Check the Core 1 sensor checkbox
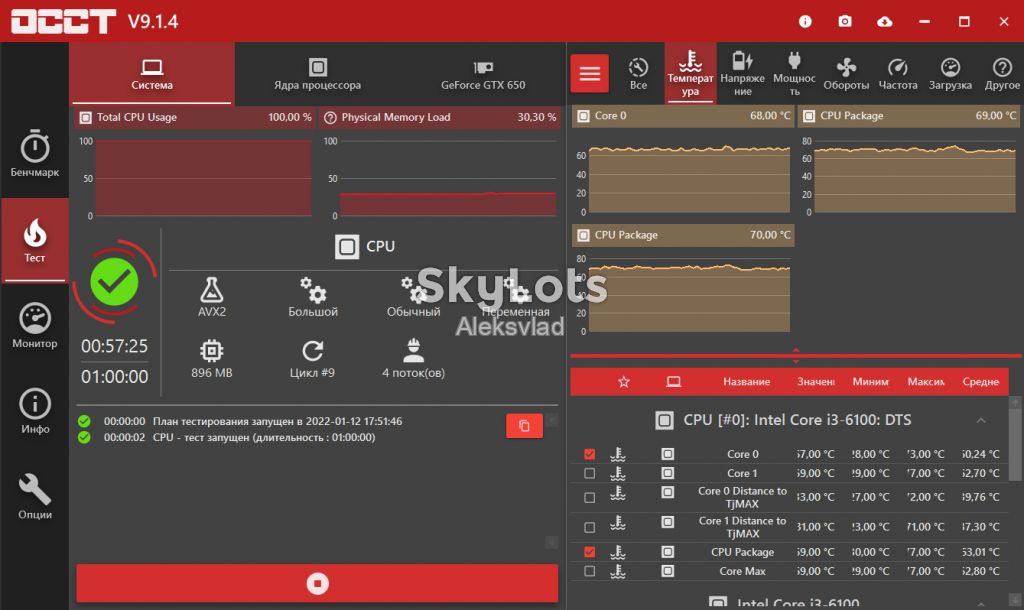The image size is (1024, 610). pos(590,473)
